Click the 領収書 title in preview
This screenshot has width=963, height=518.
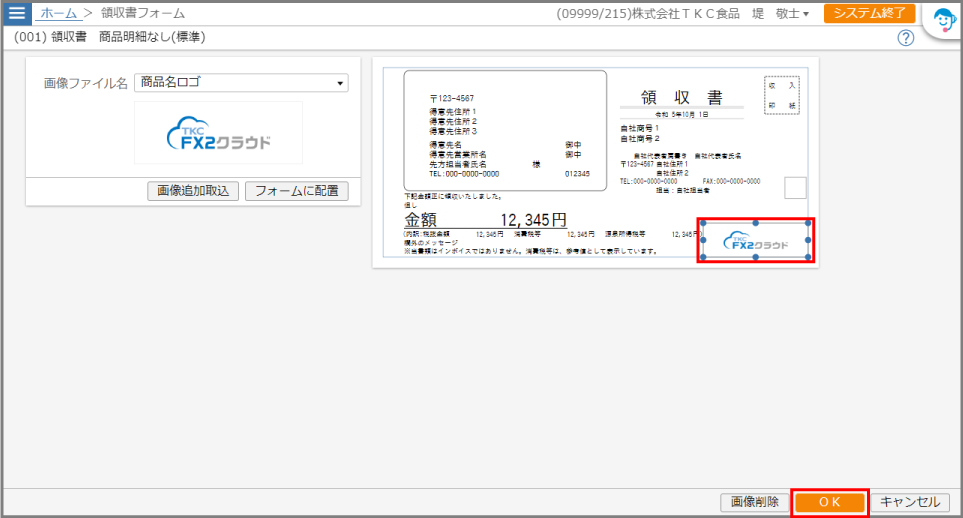point(682,97)
